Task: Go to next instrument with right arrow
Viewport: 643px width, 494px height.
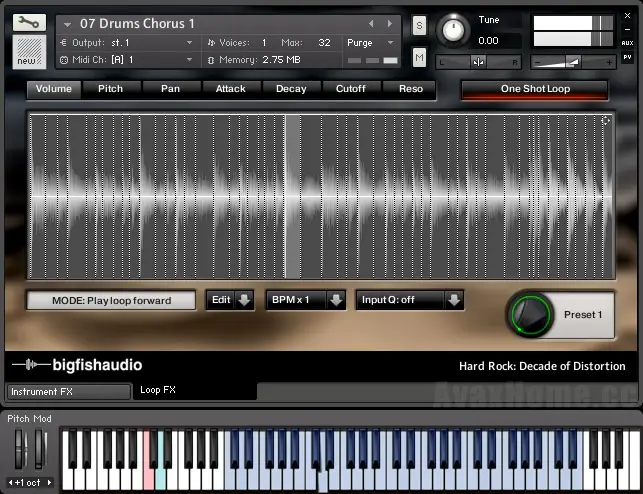Action: (390, 24)
